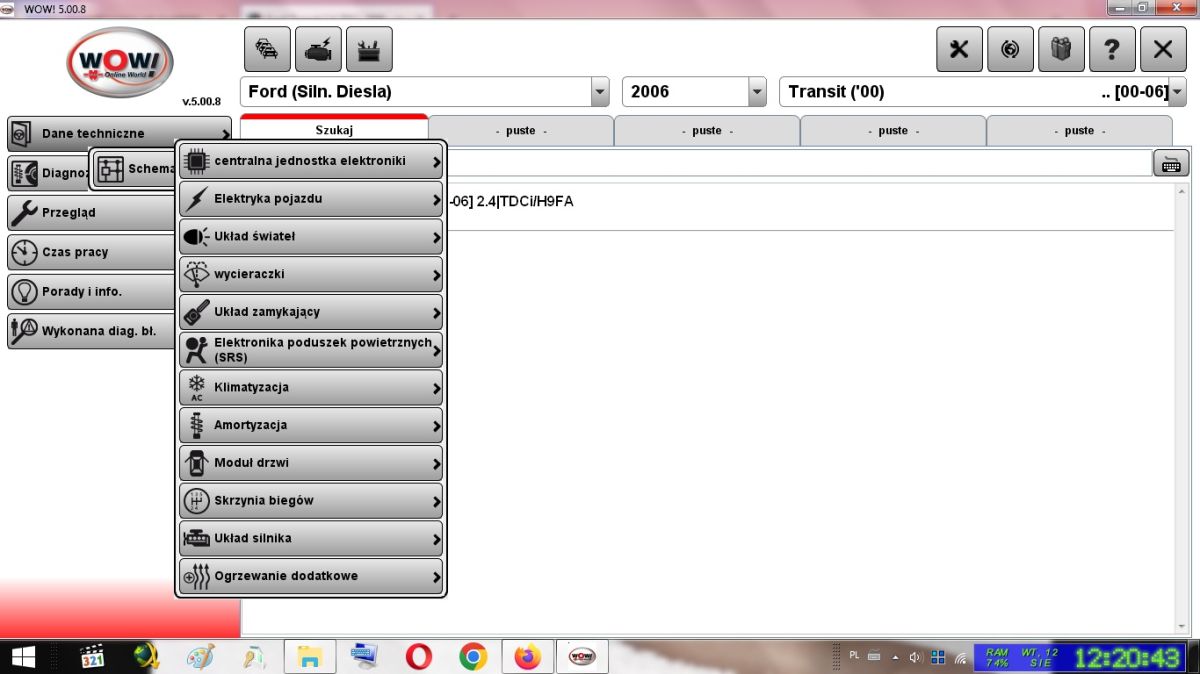Click the PL language indicator in tray

tap(854, 655)
